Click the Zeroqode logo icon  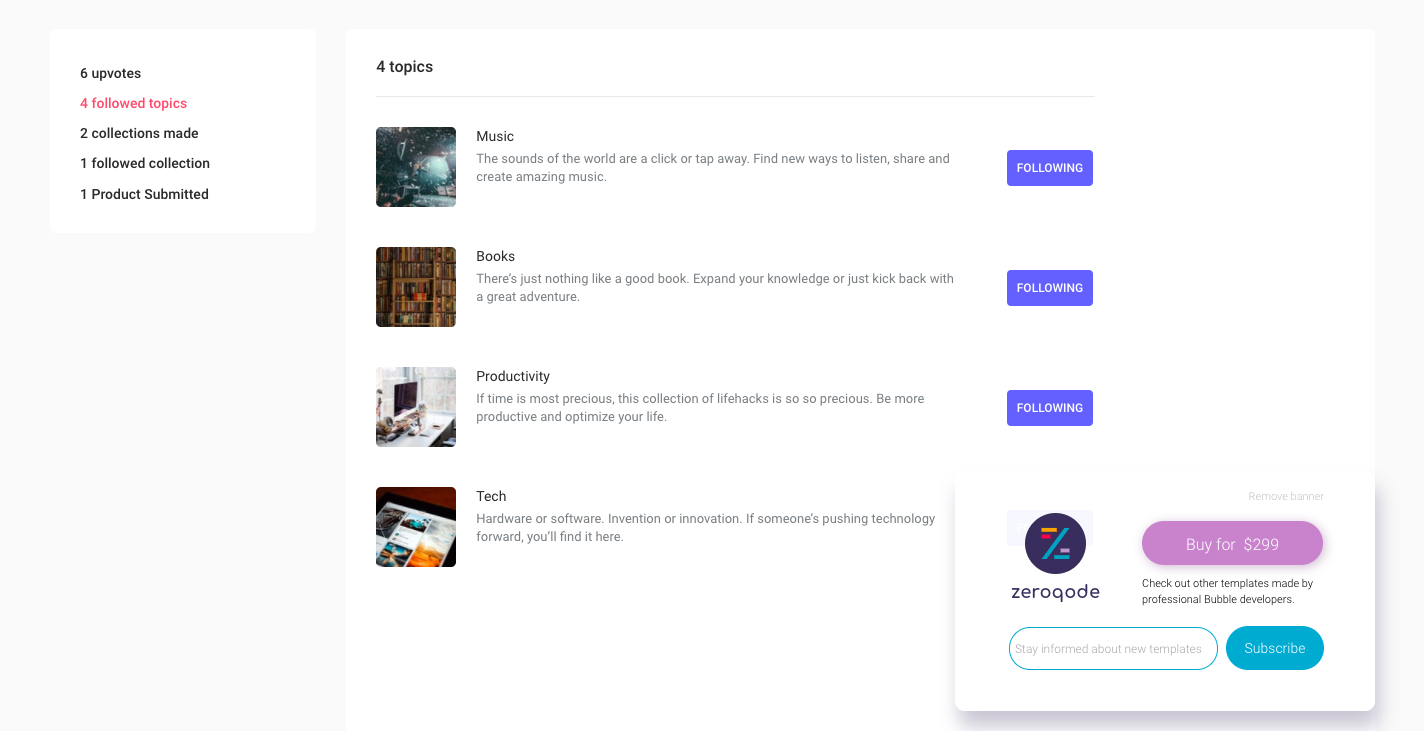(x=1055, y=543)
